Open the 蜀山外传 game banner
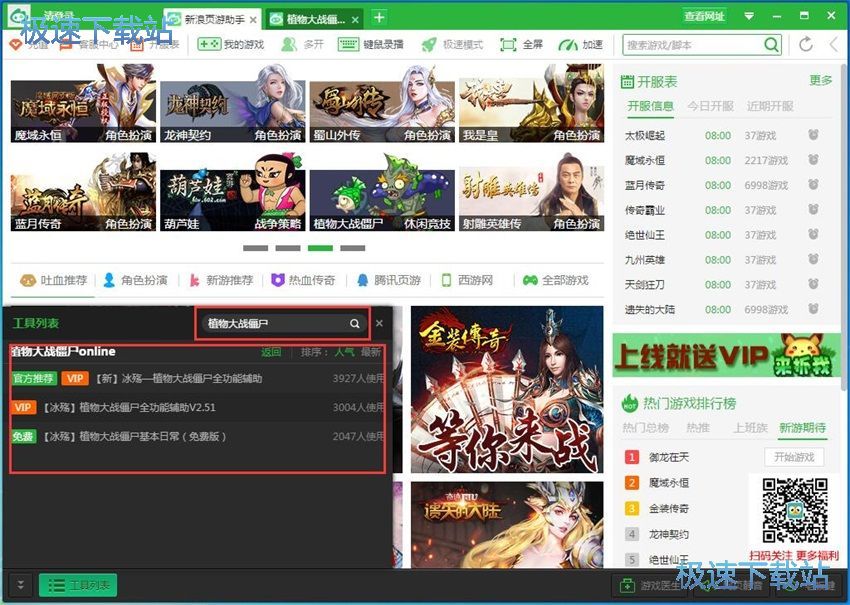 [382, 104]
